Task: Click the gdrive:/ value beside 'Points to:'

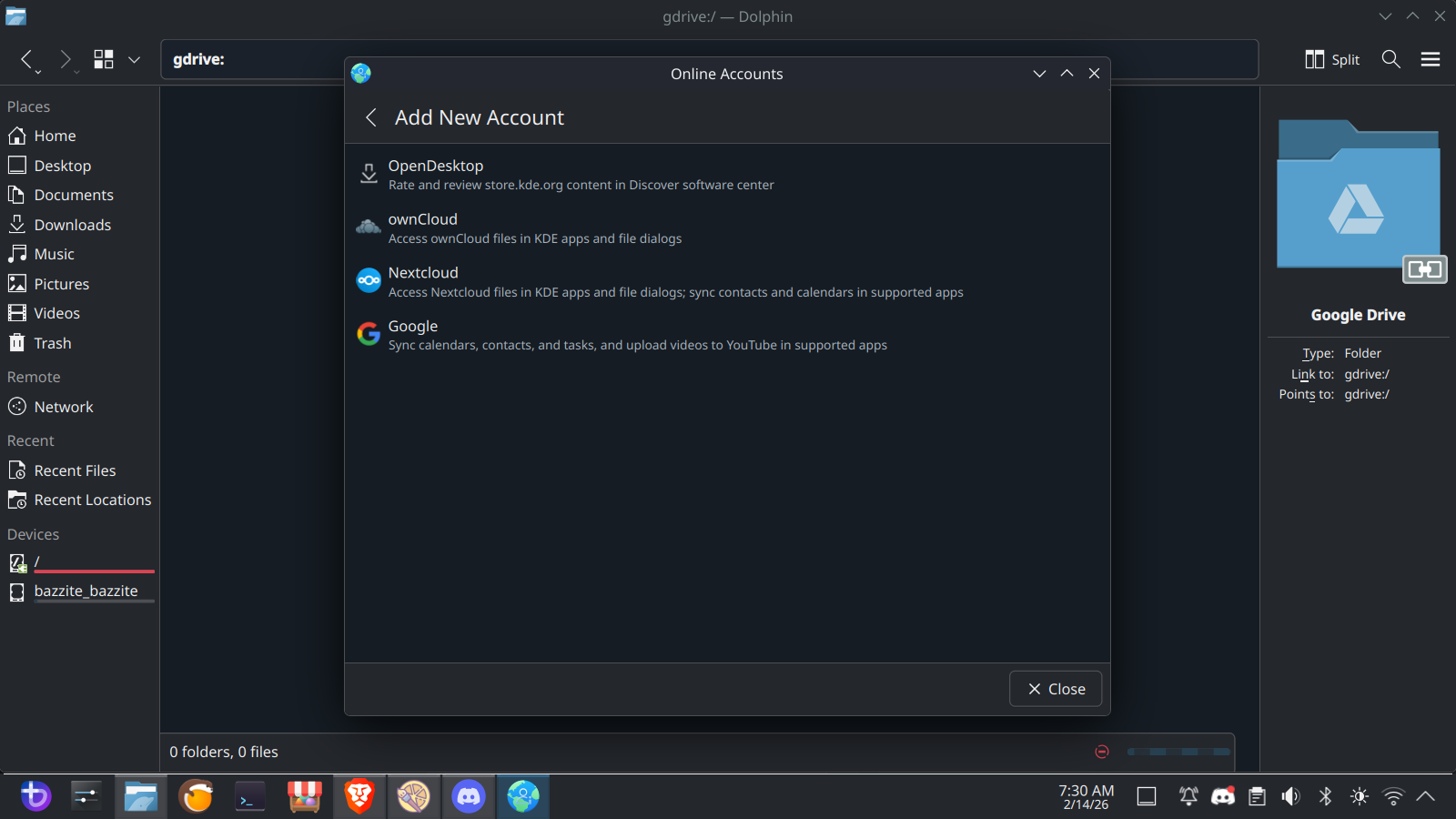Action: 1367,394
